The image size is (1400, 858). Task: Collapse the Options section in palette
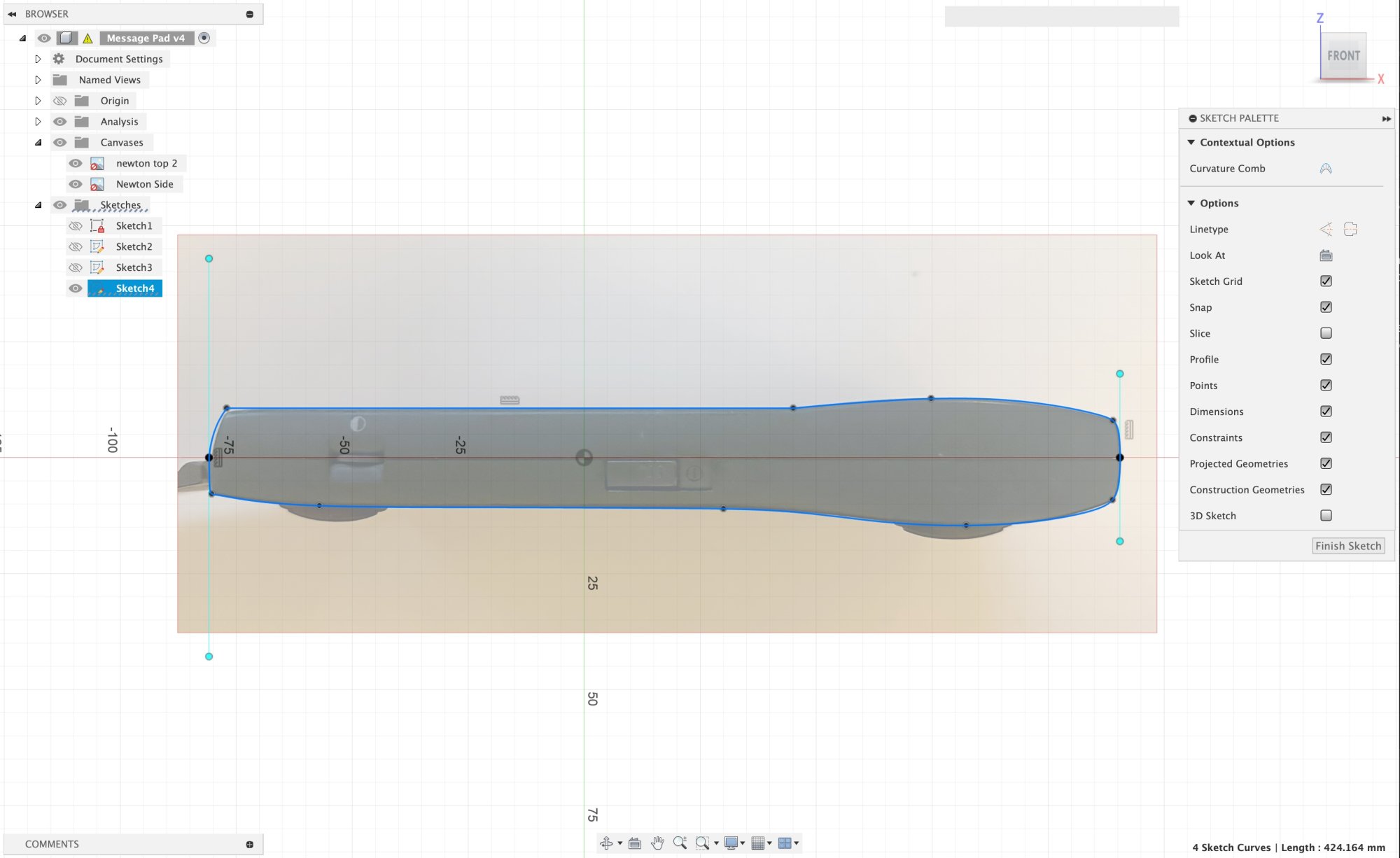tap(1191, 203)
